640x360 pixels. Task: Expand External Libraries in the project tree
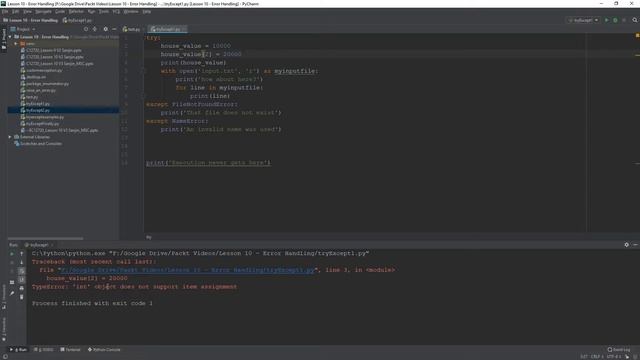(10, 137)
